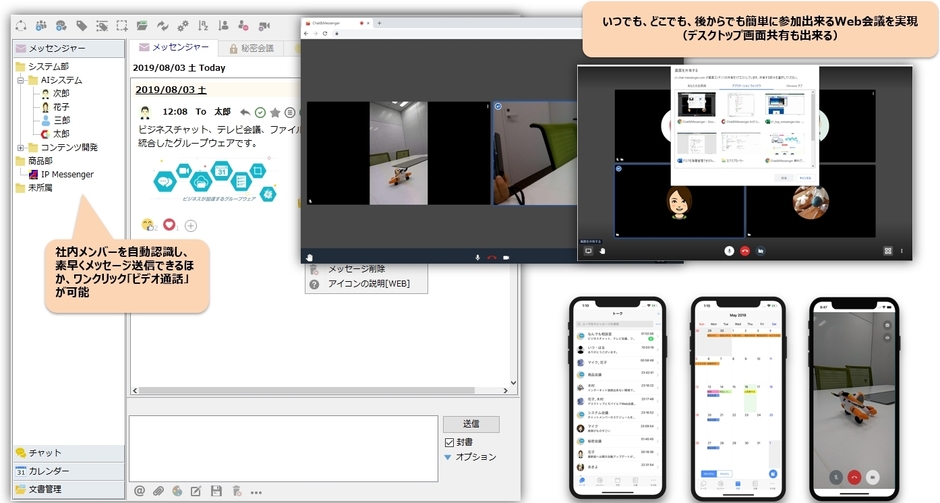
Task: Select メッセージ削除 from context menu
Action: [x=356, y=269]
